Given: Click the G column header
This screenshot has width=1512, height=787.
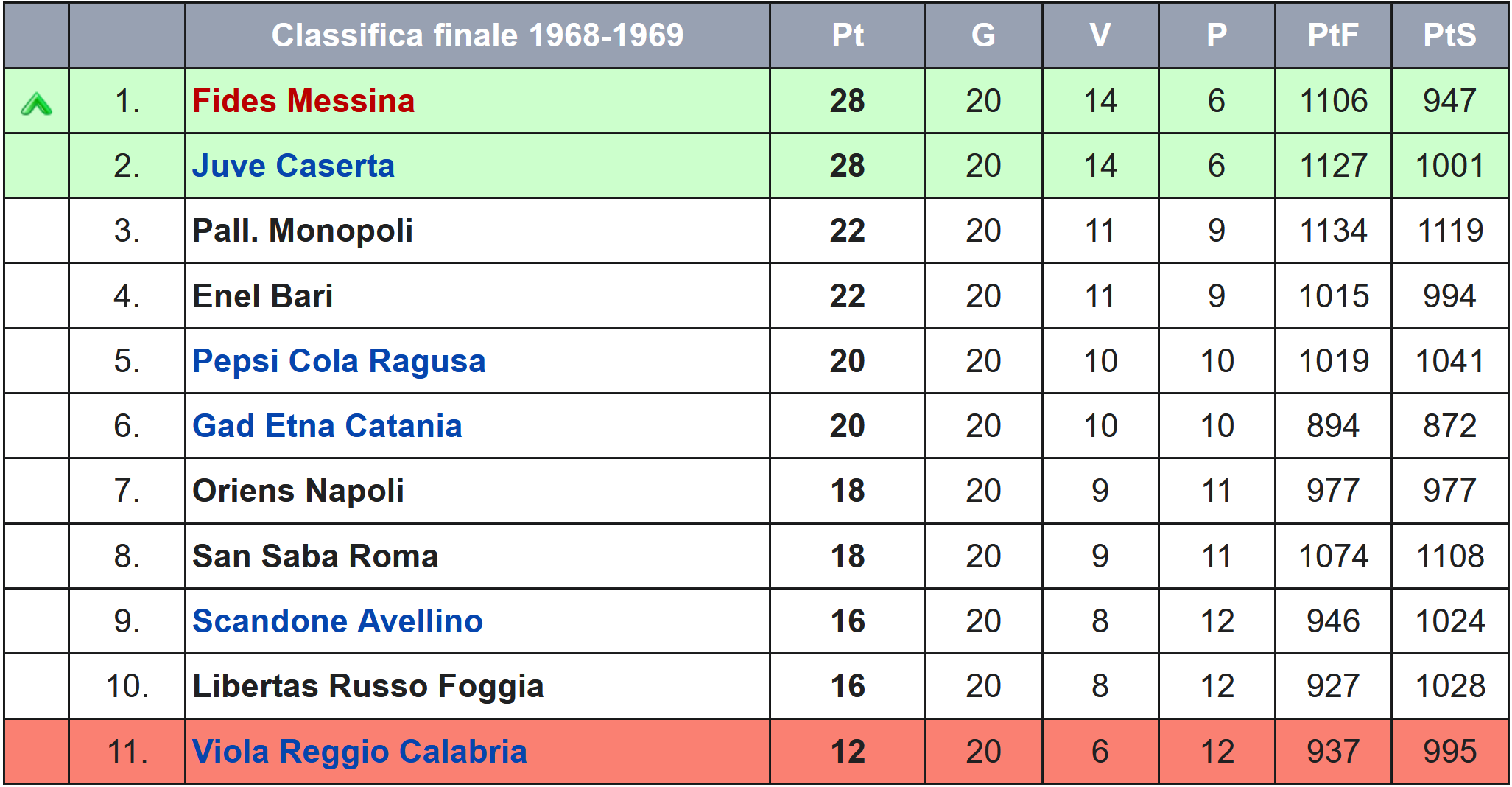Looking at the screenshot, I should click(983, 35).
